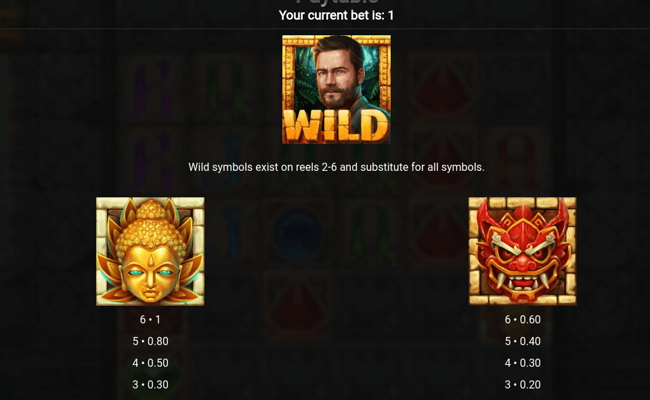
Task: Click the partially visible Paytable title
Action: click(336, 2)
